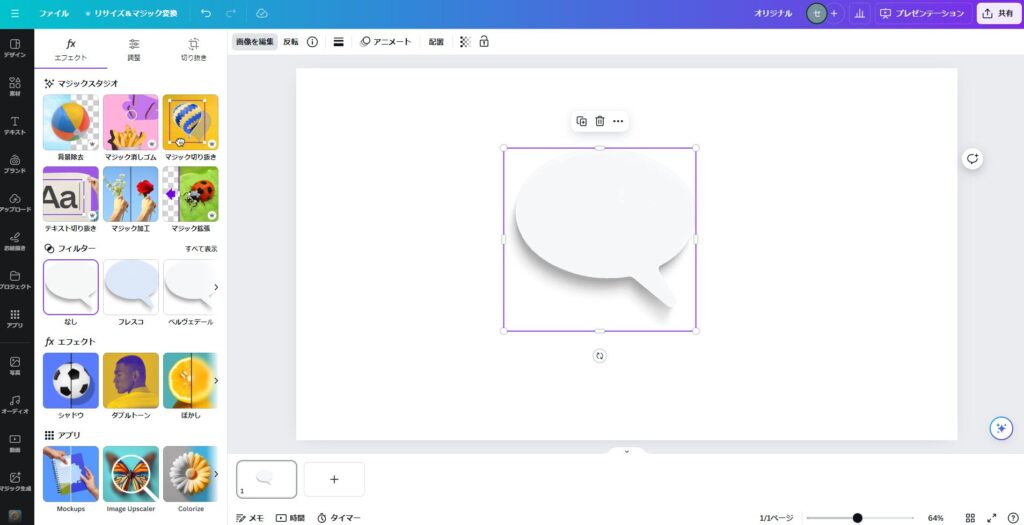Click すべて表示 to show all filters
This screenshot has height=525, width=1024.
coord(200,248)
